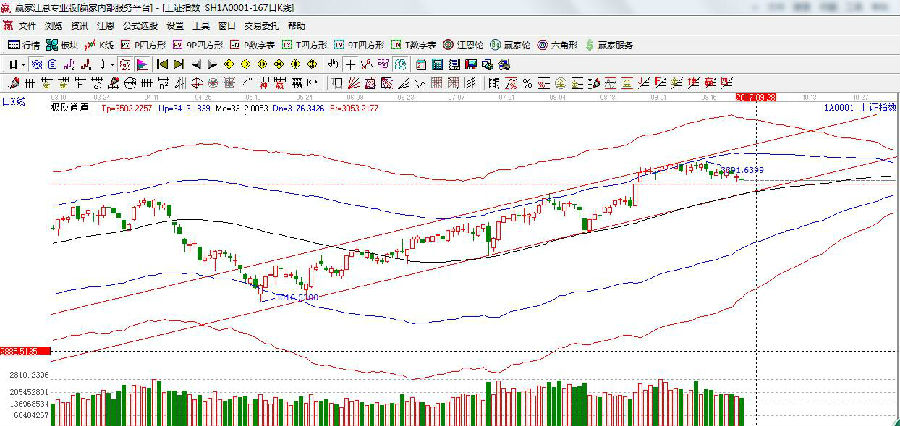Screen dimensions: 900x426
Task: Click the 赢家轮 wheel tool icon
Action: click(510, 45)
